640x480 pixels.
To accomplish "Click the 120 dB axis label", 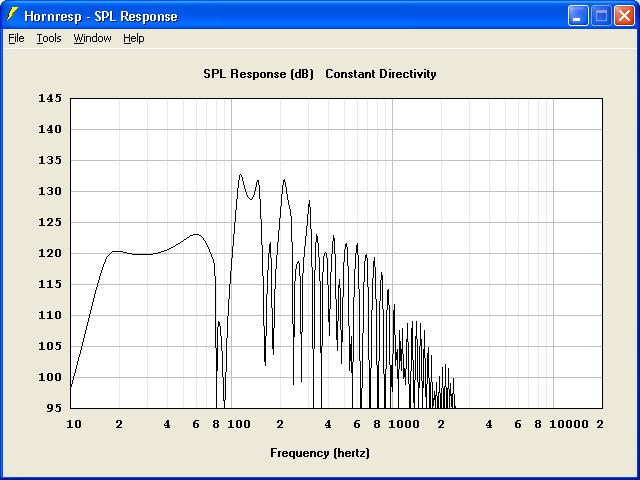I will coord(50,253).
